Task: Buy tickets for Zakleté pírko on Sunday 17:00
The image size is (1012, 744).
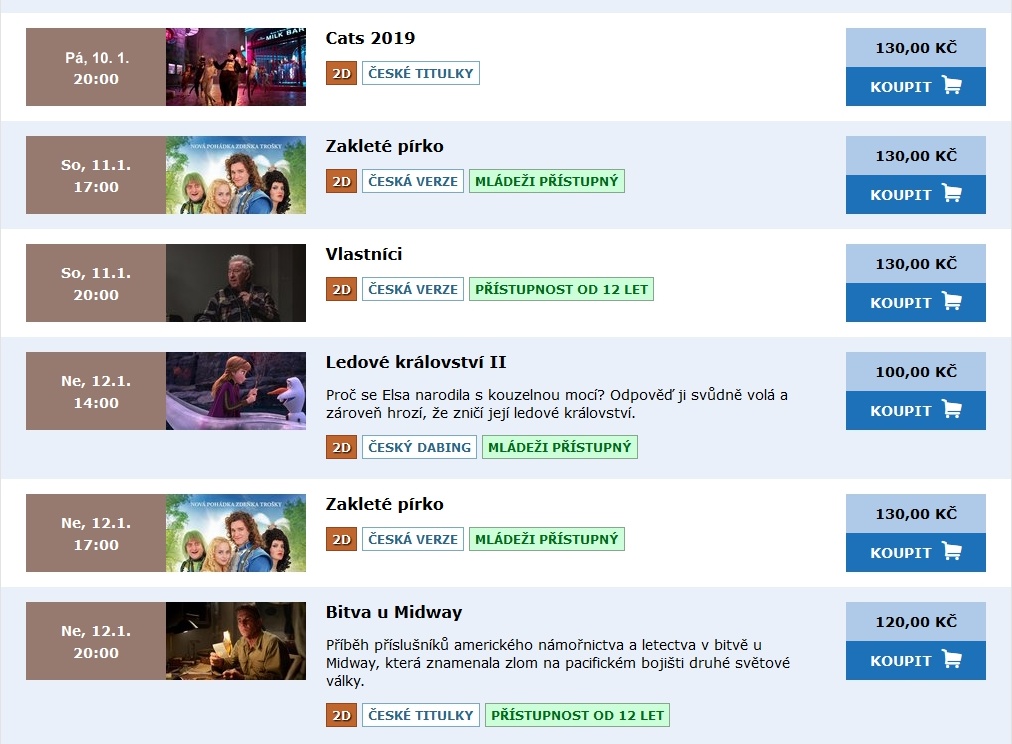Action: point(916,552)
